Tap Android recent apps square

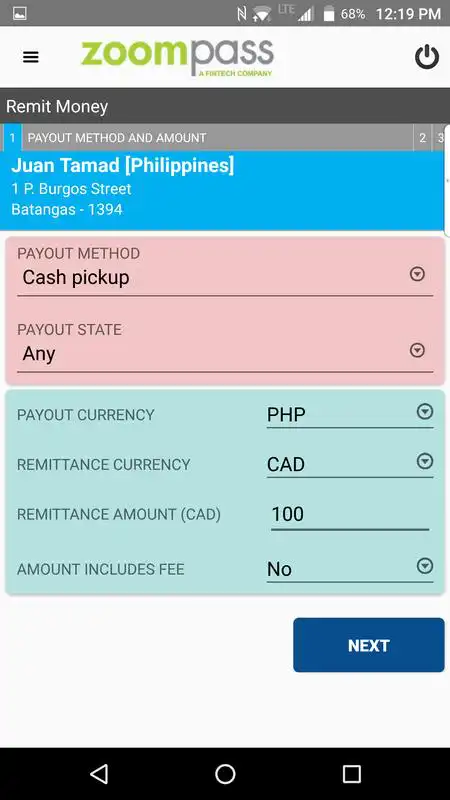[352, 773]
